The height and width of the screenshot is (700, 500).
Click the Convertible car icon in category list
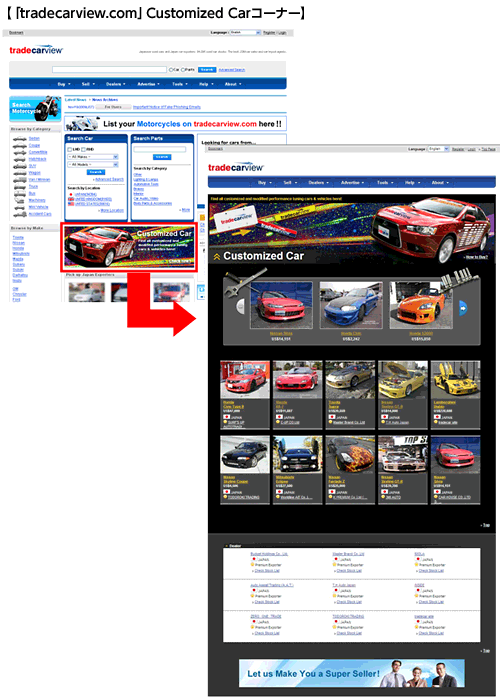[20, 152]
